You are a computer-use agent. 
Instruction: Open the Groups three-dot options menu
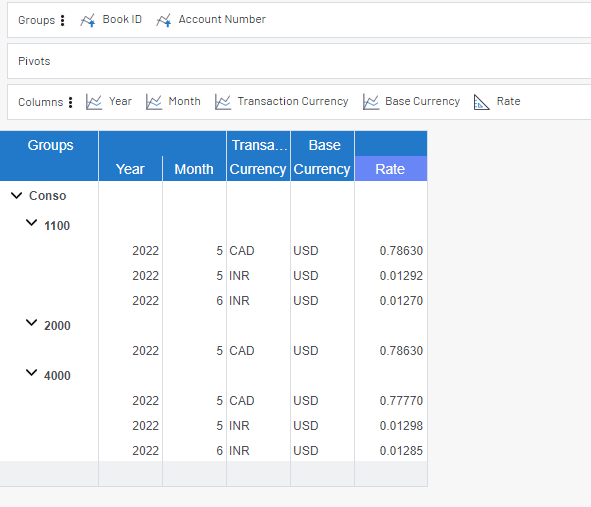tap(63, 20)
